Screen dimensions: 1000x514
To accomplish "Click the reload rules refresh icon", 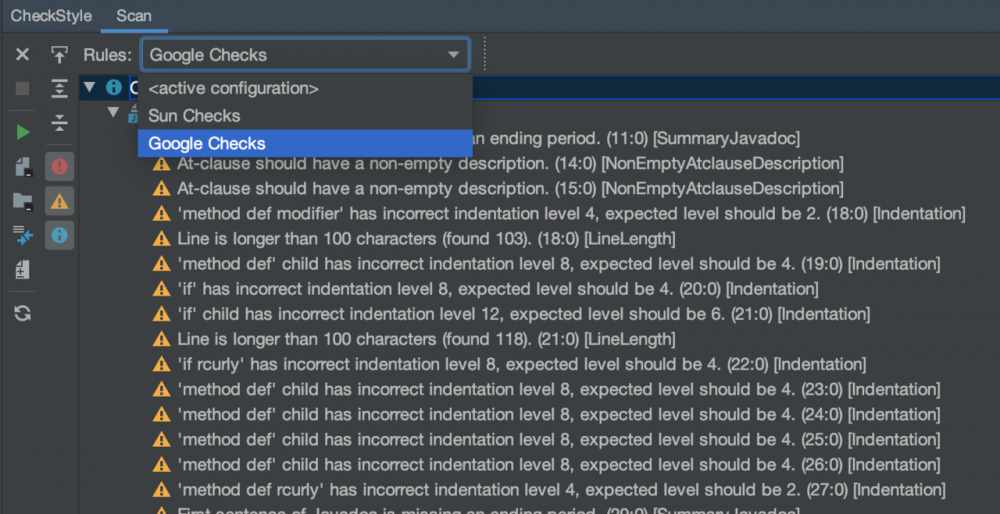I will pos(22,313).
